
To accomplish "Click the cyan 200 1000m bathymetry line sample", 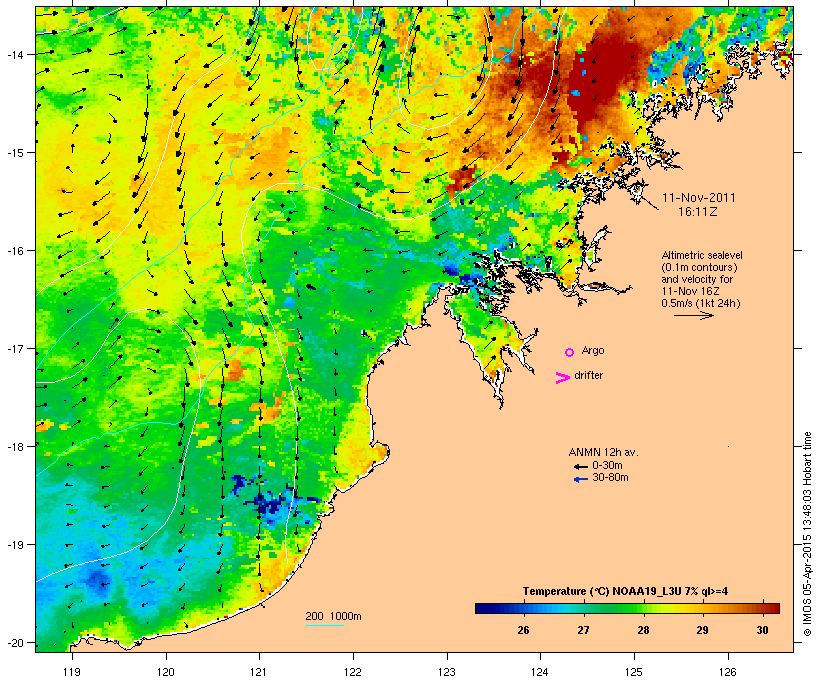I will coord(325,625).
